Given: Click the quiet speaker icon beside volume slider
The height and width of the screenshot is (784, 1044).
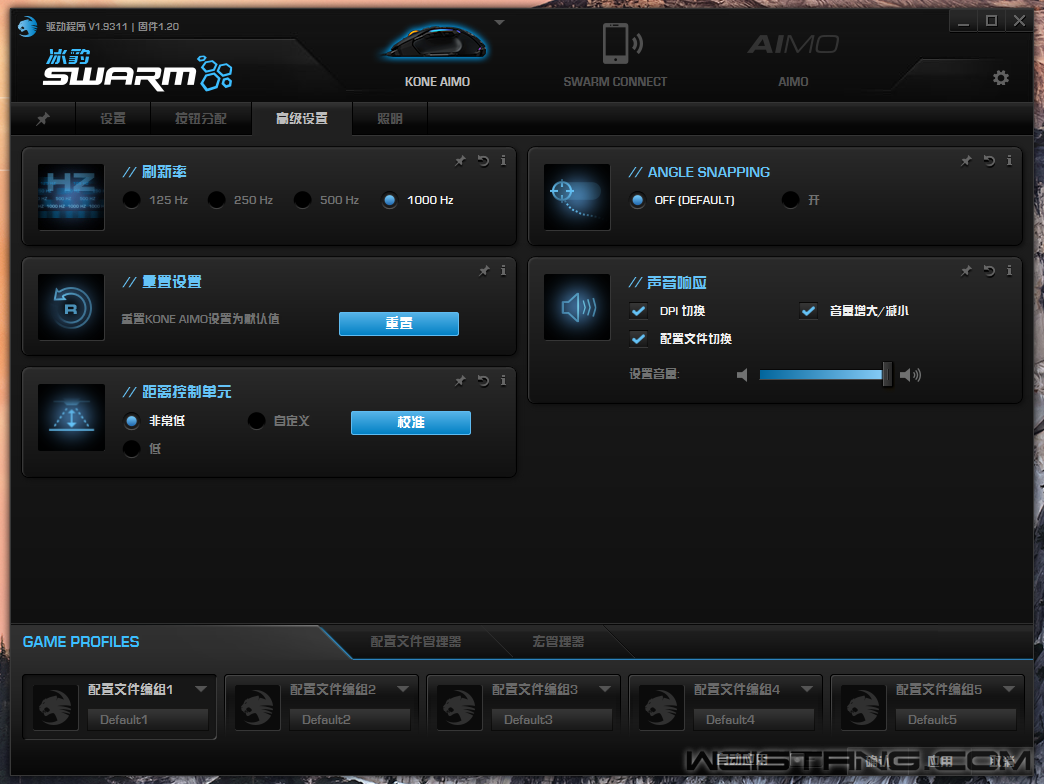Looking at the screenshot, I should (742, 375).
